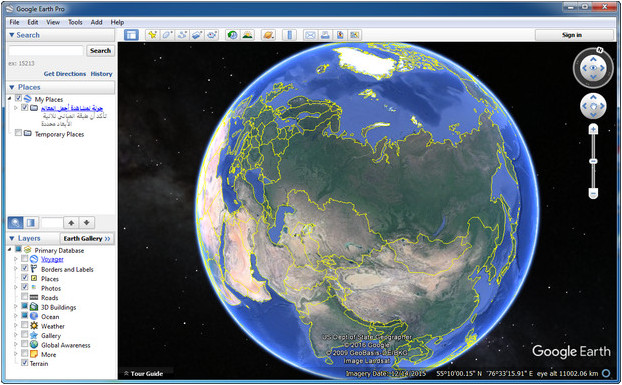622x385 pixels.
Task: Select the Ruler tool
Action: click(290, 35)
